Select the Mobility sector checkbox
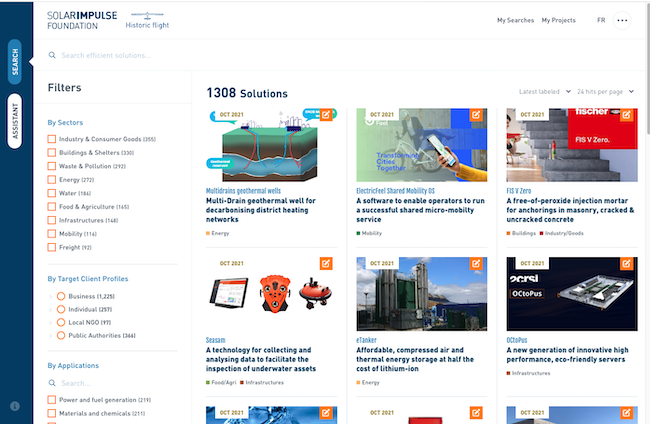This screenshot has height=424, width=650. click(52, 234)
